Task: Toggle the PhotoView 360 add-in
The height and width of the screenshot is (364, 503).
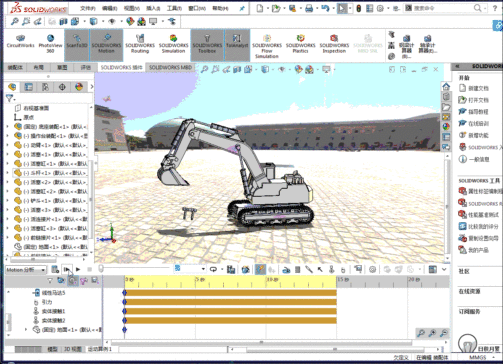Action: (x=50, y=43)
